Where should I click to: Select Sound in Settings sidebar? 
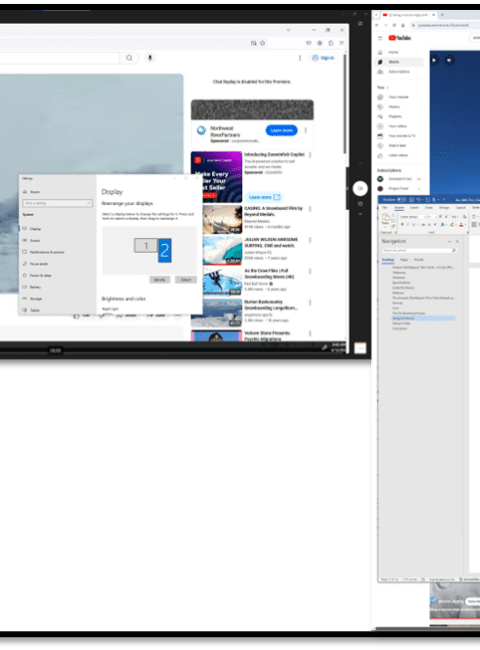coord(35,240)
